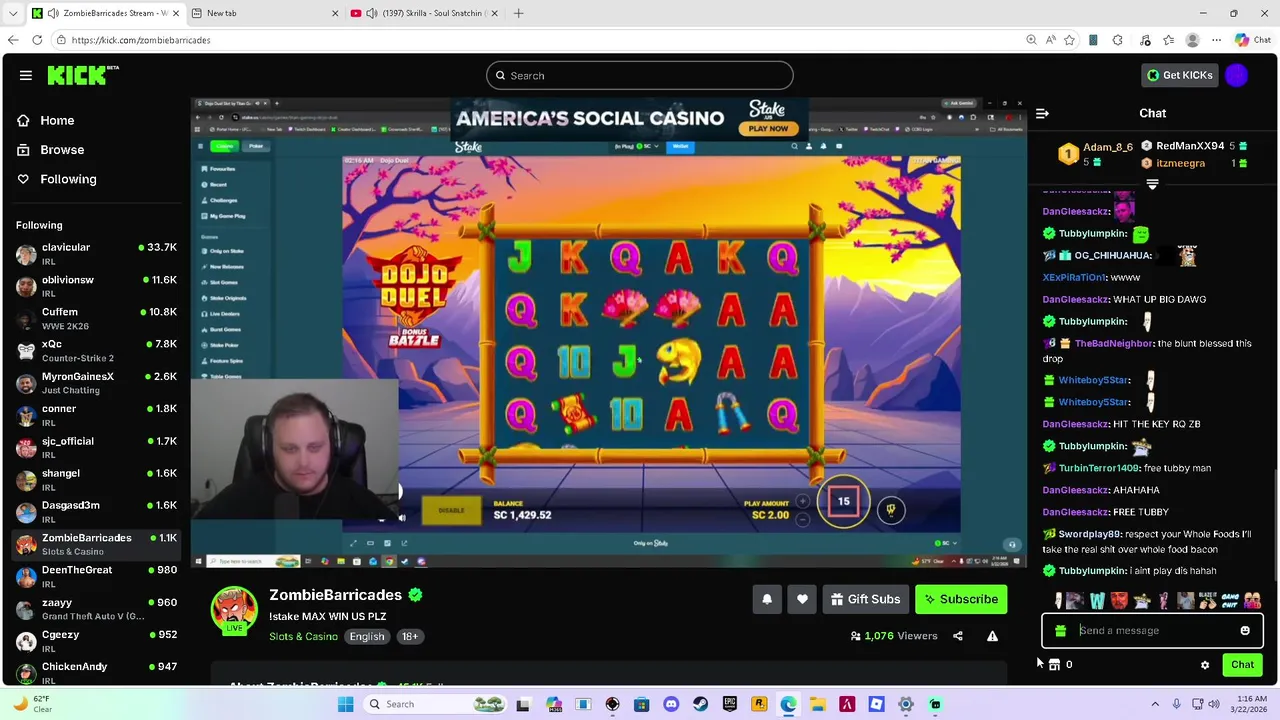Click the English language tag
Viewport: 1280px width, 720px height.
coord(367,636)
